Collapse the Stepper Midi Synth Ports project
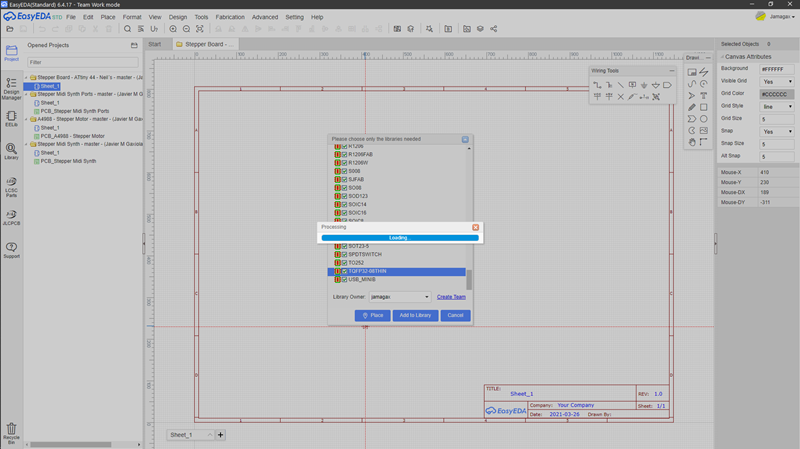Viewport: 800px width, 449px height. point(27,94)
